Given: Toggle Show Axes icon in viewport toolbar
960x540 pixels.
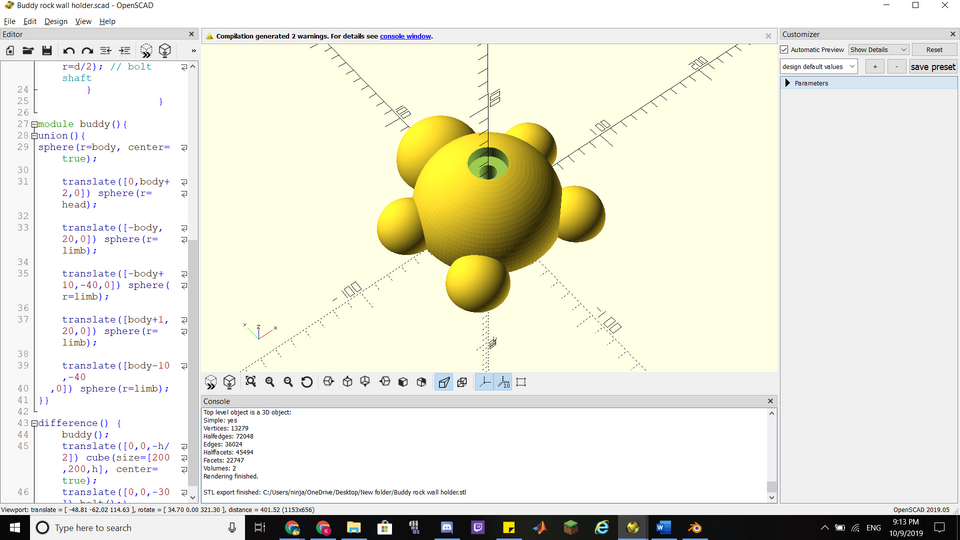Looking at the screenshot, I should pyautogui.click(x=484, y=382).
